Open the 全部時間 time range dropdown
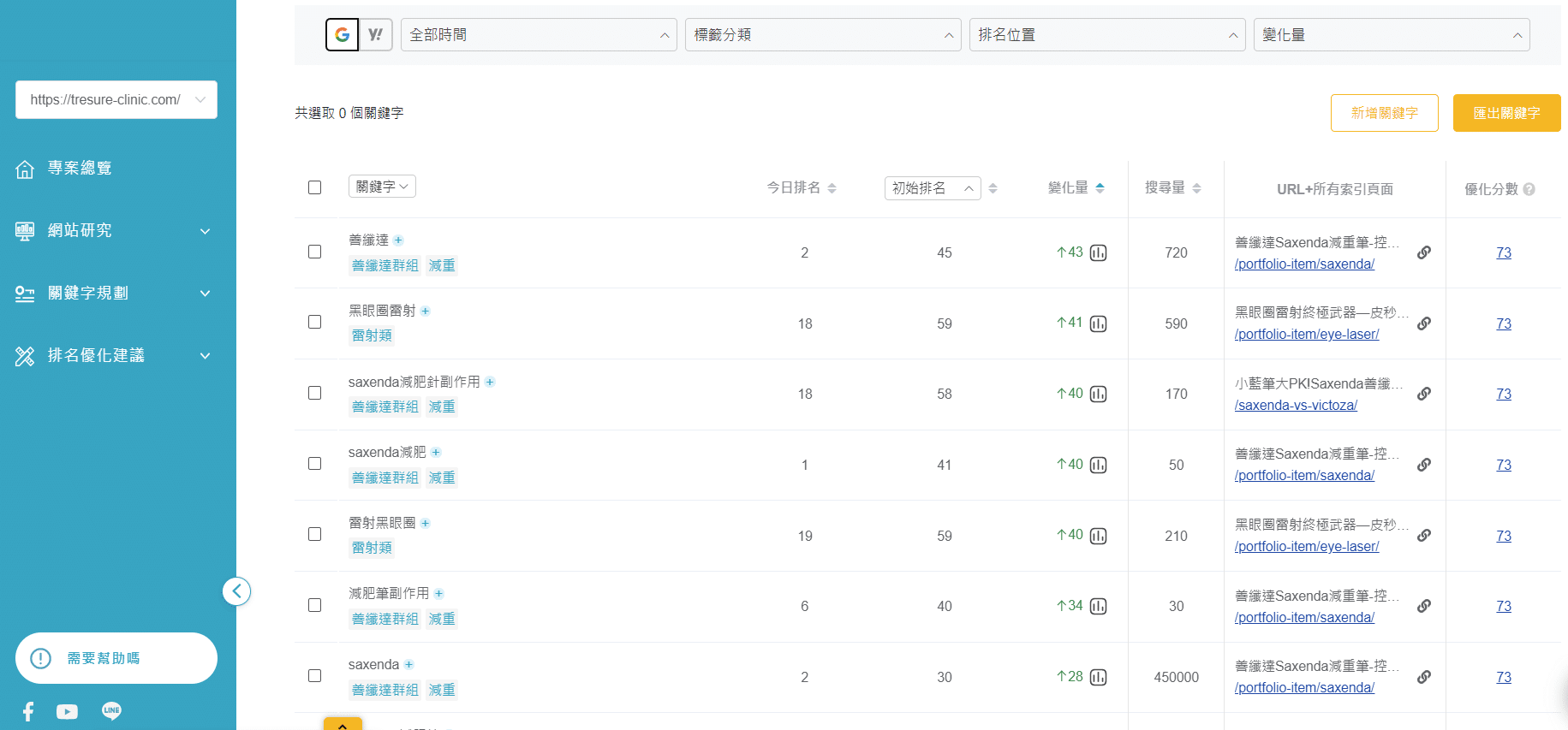 539,35
